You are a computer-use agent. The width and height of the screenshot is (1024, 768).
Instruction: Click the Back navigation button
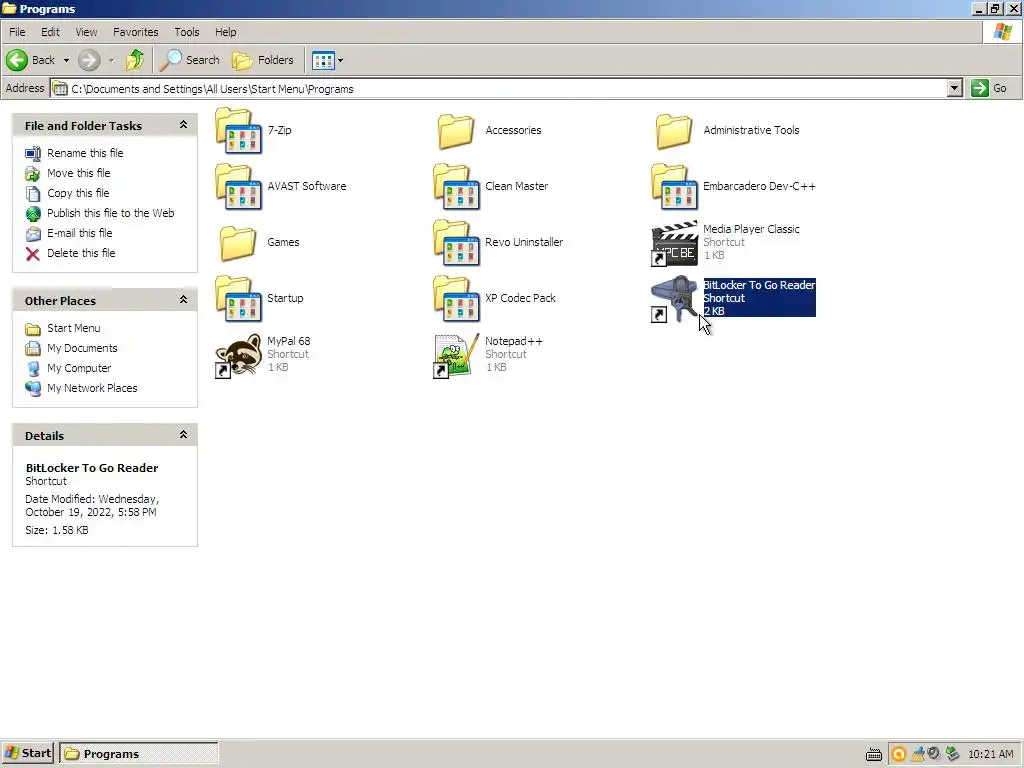[31, 60]
